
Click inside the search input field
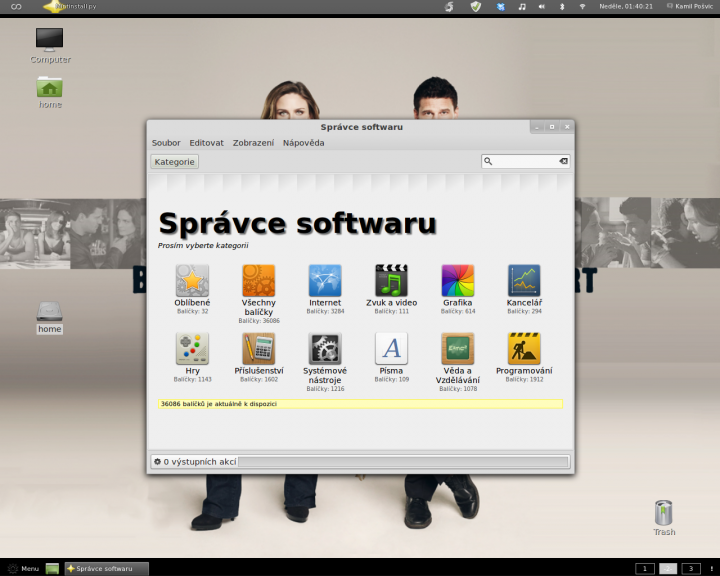526,161
